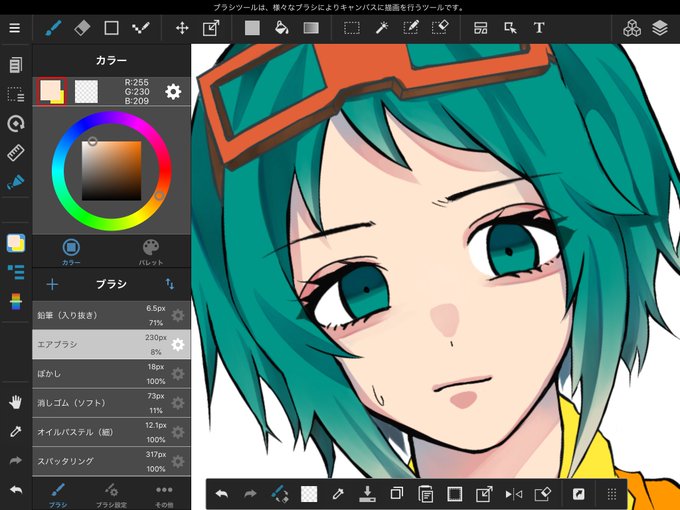The image size is (680, 510).
Task: Select the Gradient tool
Action: click(311, 28)
